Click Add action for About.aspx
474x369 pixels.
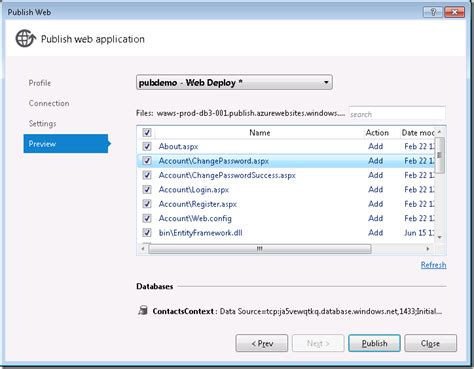pos(375,146)
